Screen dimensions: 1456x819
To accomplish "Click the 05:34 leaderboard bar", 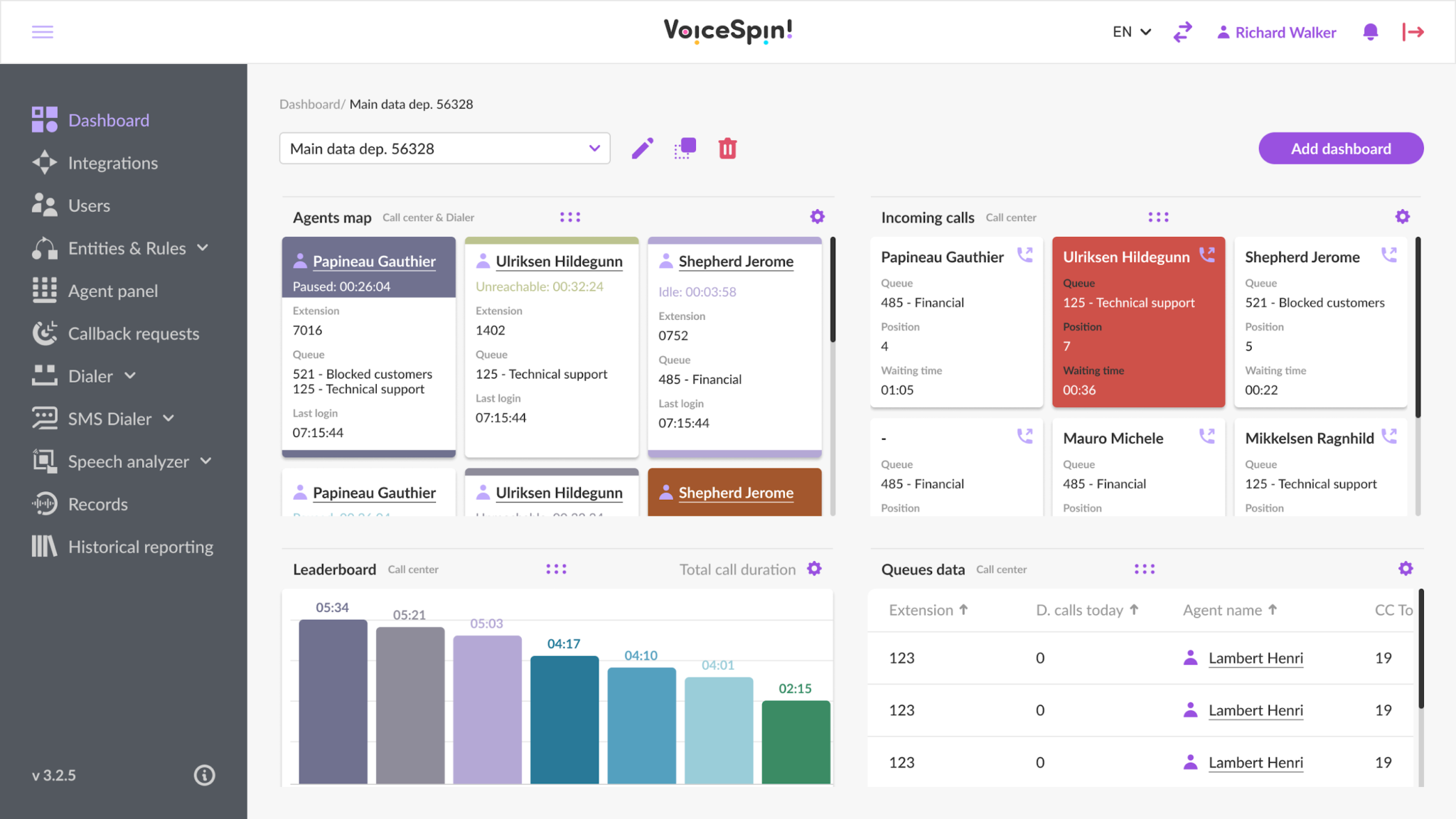I will point(333,701).
